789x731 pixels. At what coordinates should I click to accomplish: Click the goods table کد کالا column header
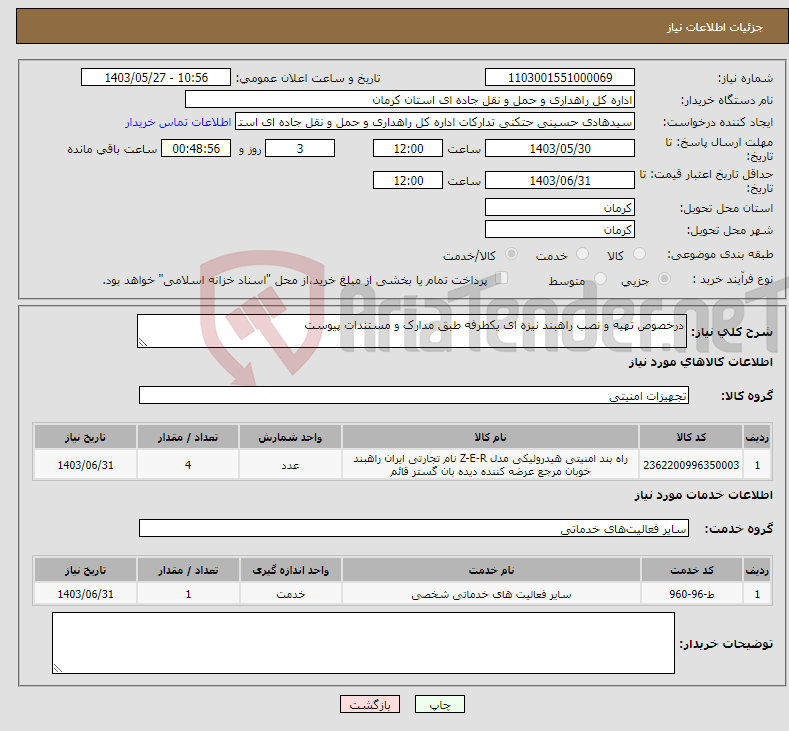[x=691, y=437]
